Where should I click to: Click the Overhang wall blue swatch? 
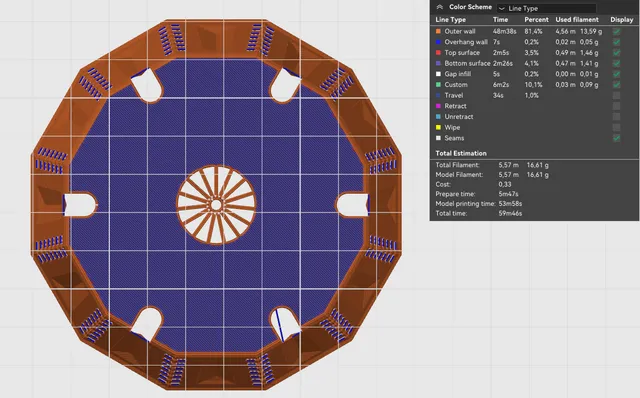438,42
